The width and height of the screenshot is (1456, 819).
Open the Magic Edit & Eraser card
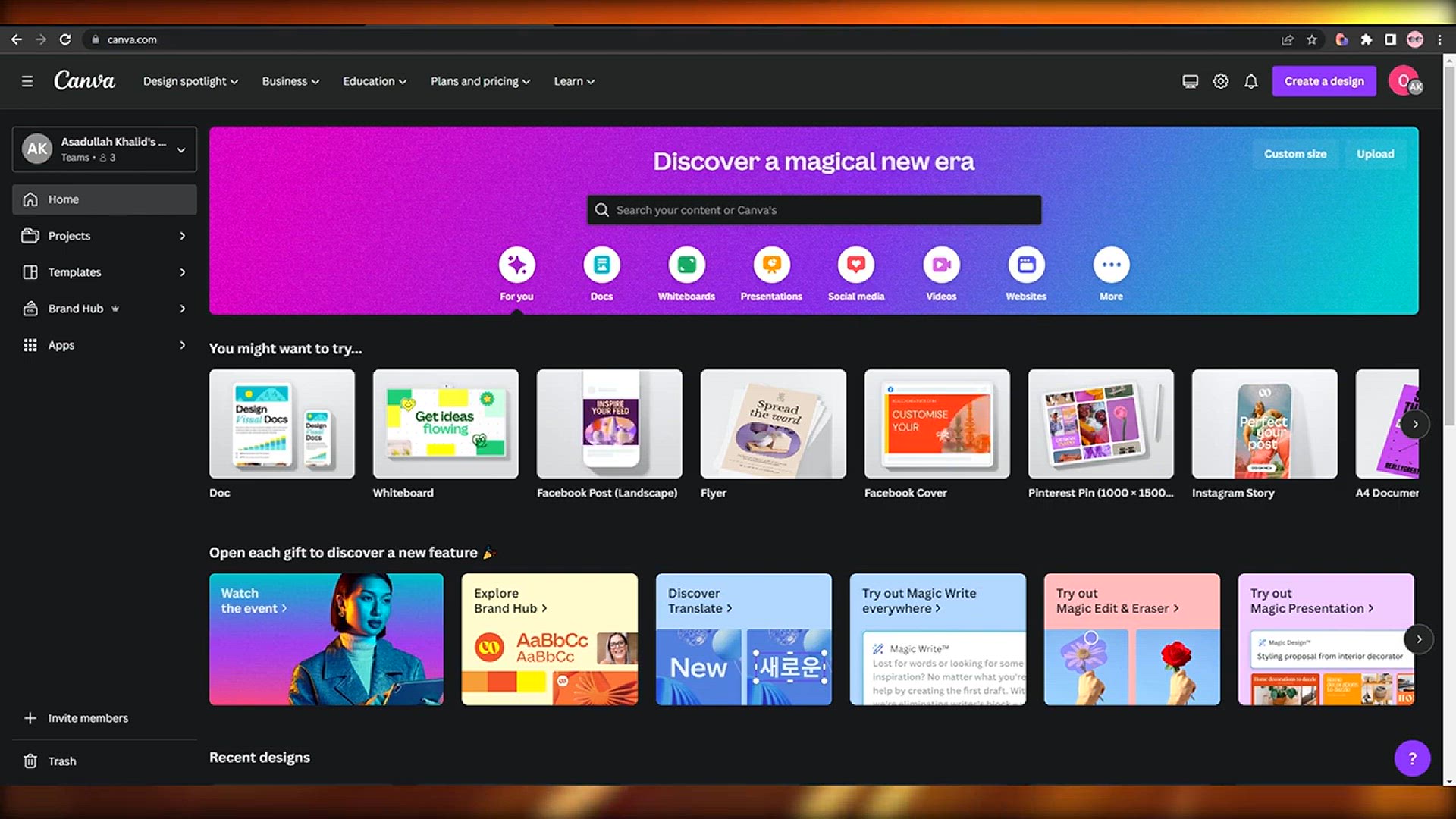click(x=1132, y=639)
